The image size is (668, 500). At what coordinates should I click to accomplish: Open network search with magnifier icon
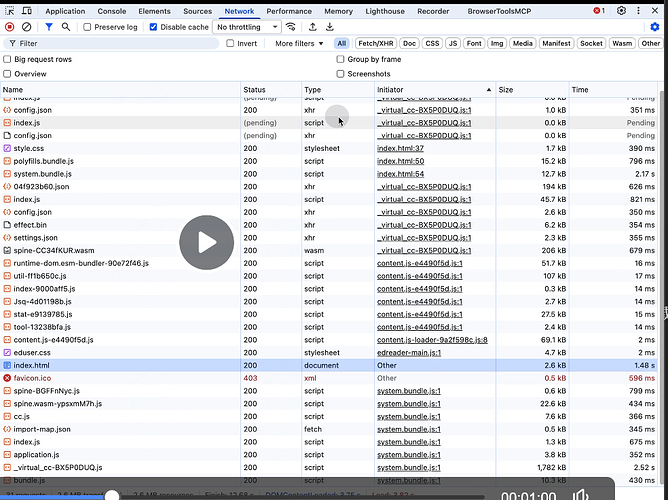pos(66,27)
